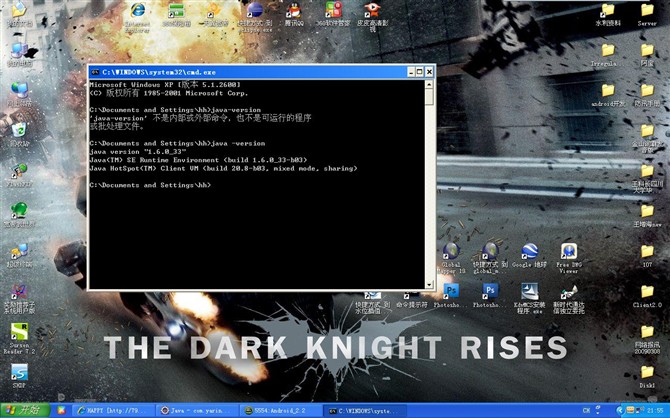Switch to HAPPY Internet Explorer taskbar button

113,410
